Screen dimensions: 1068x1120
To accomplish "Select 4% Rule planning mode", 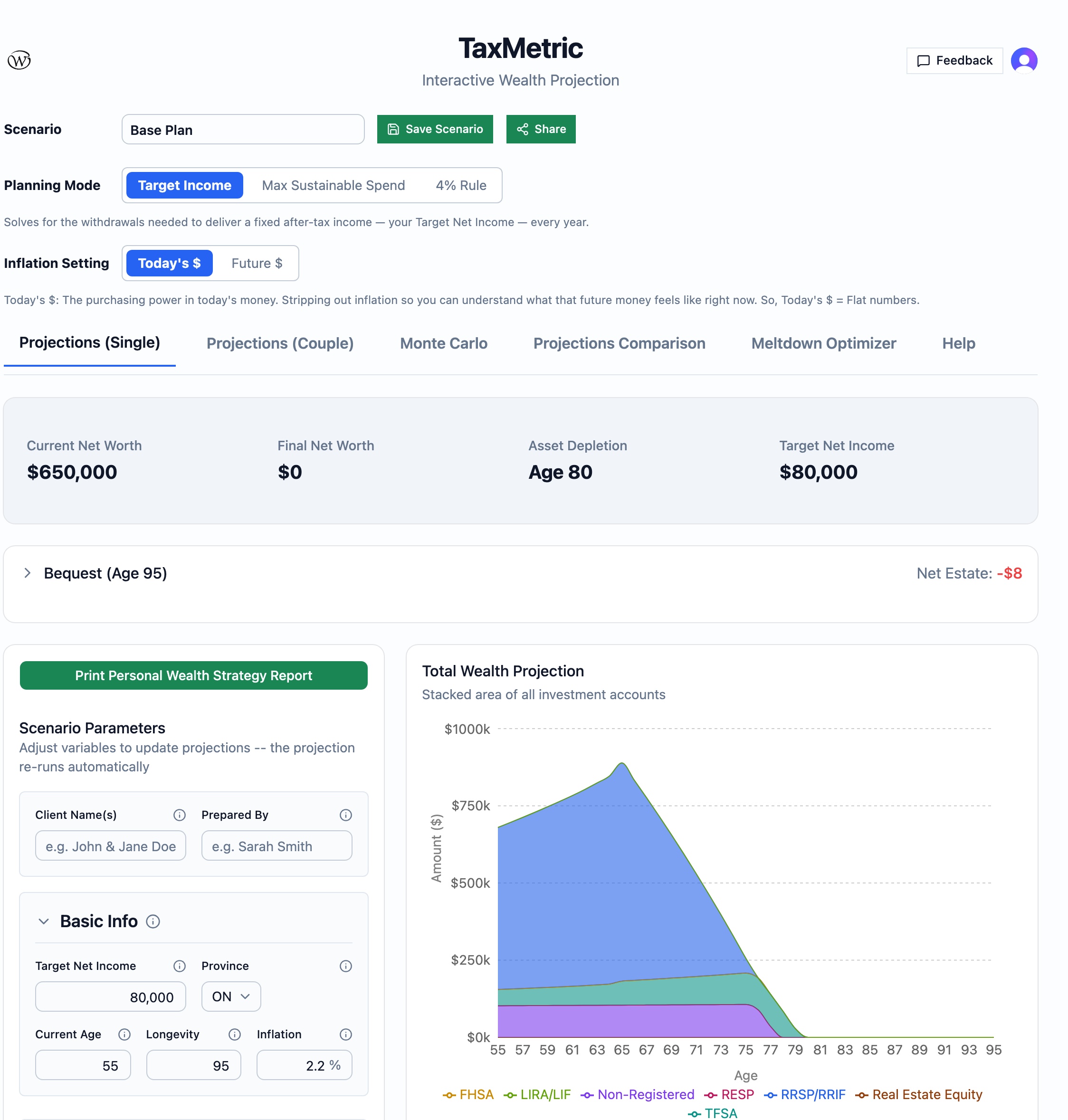I will click(x=460, y=185).
